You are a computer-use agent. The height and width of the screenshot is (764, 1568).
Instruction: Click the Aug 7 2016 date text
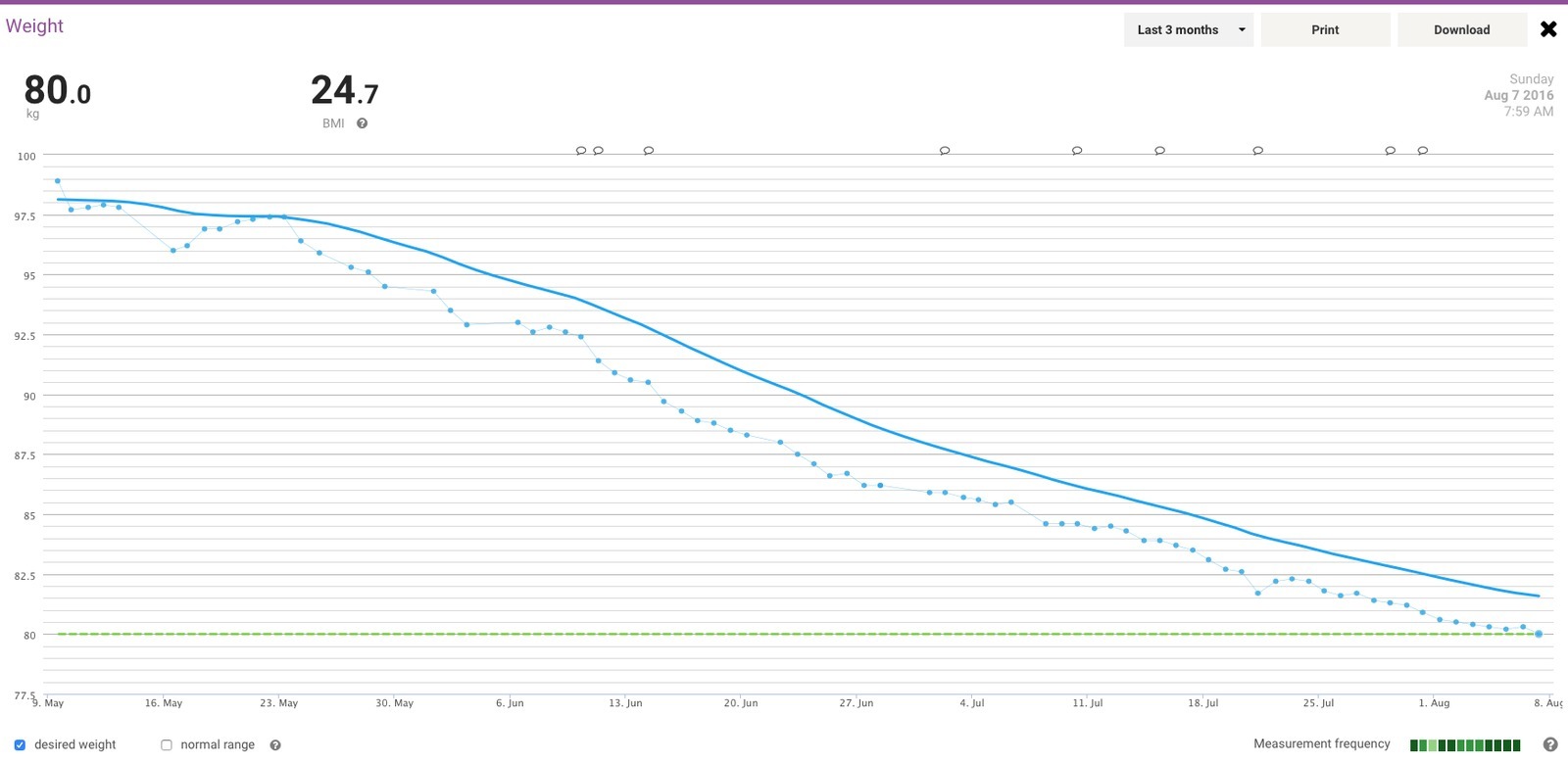1518,95
